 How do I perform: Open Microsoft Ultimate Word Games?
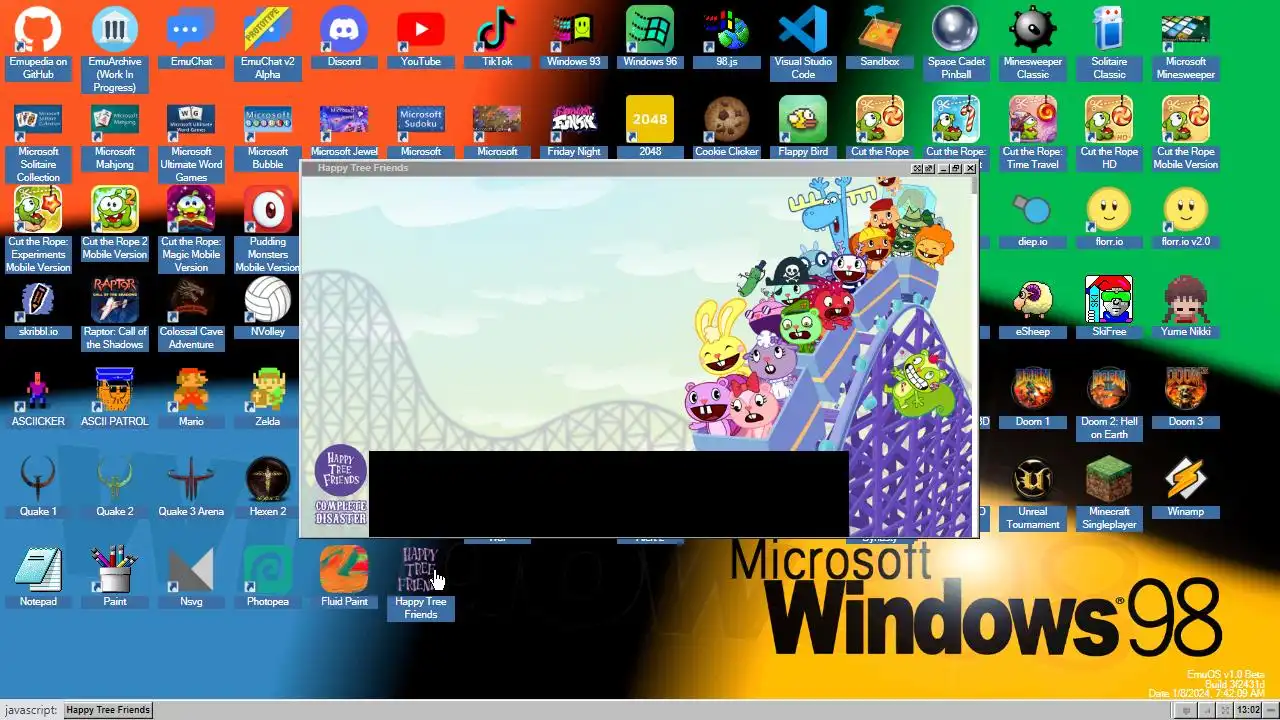191,121
